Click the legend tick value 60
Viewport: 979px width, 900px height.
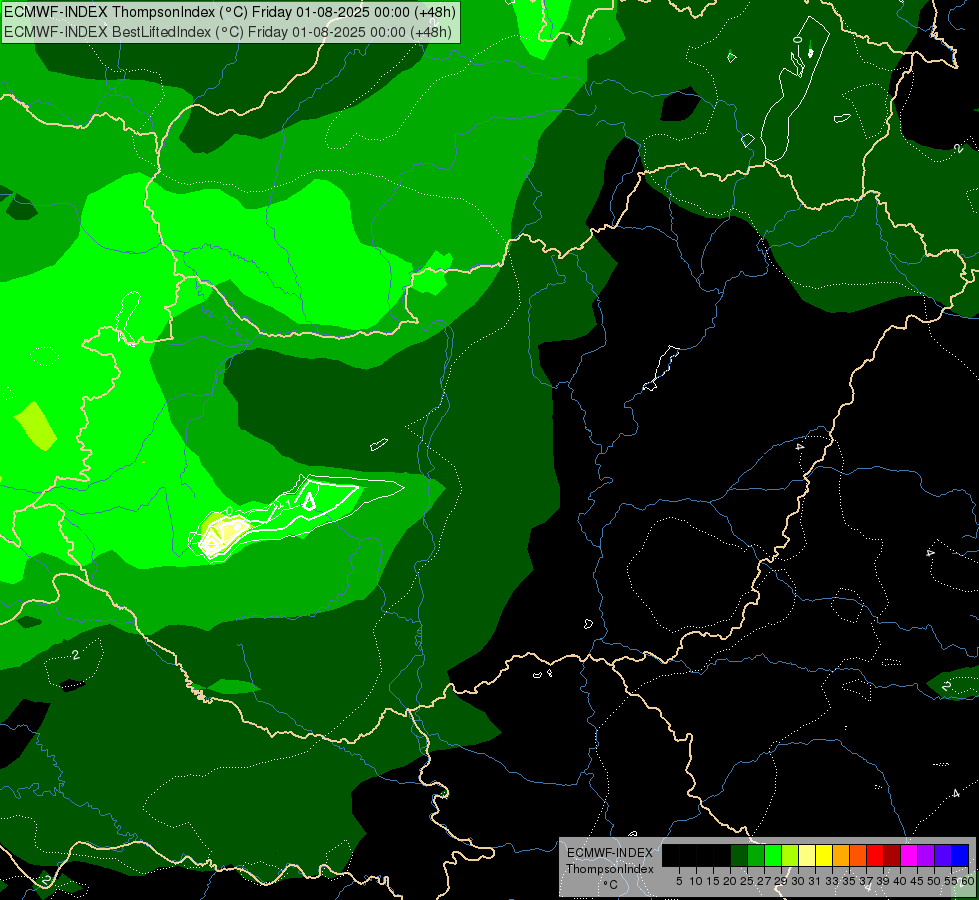pyautogui.click(x=967, y=881)
